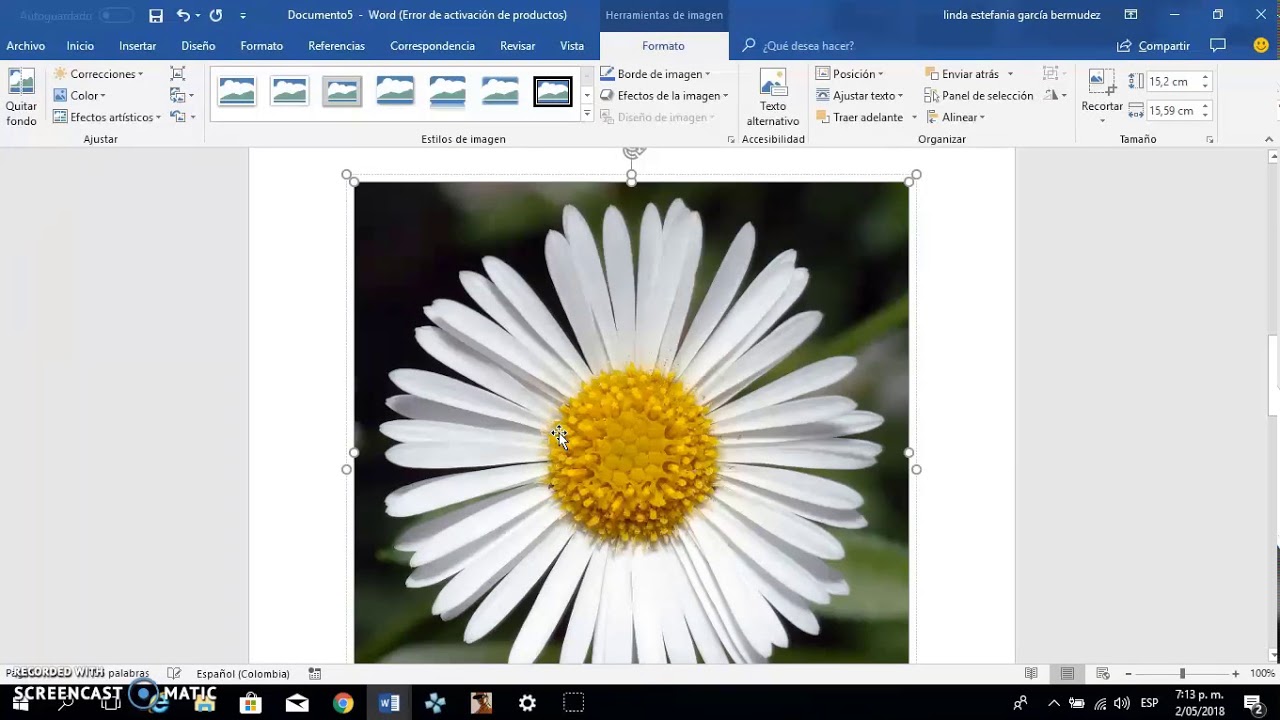This screenshot has height=720, width=1280.
Task: Open the Color dropdown in Ajustar
Action: [x=79, y=95]
